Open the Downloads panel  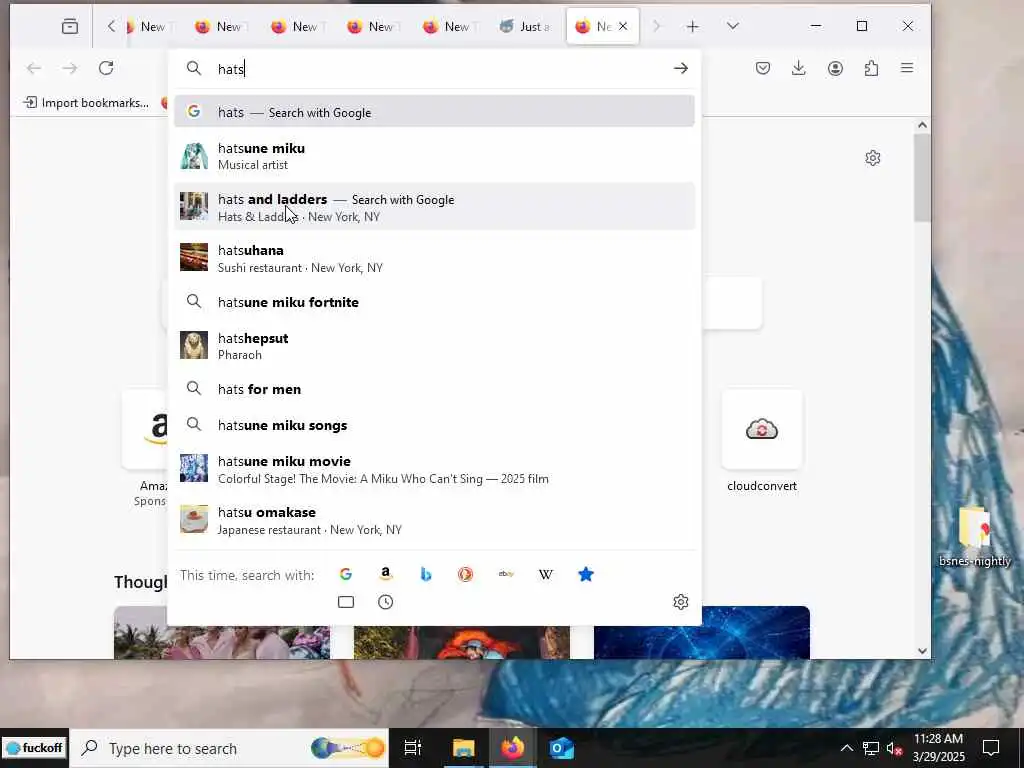point(799,68)
